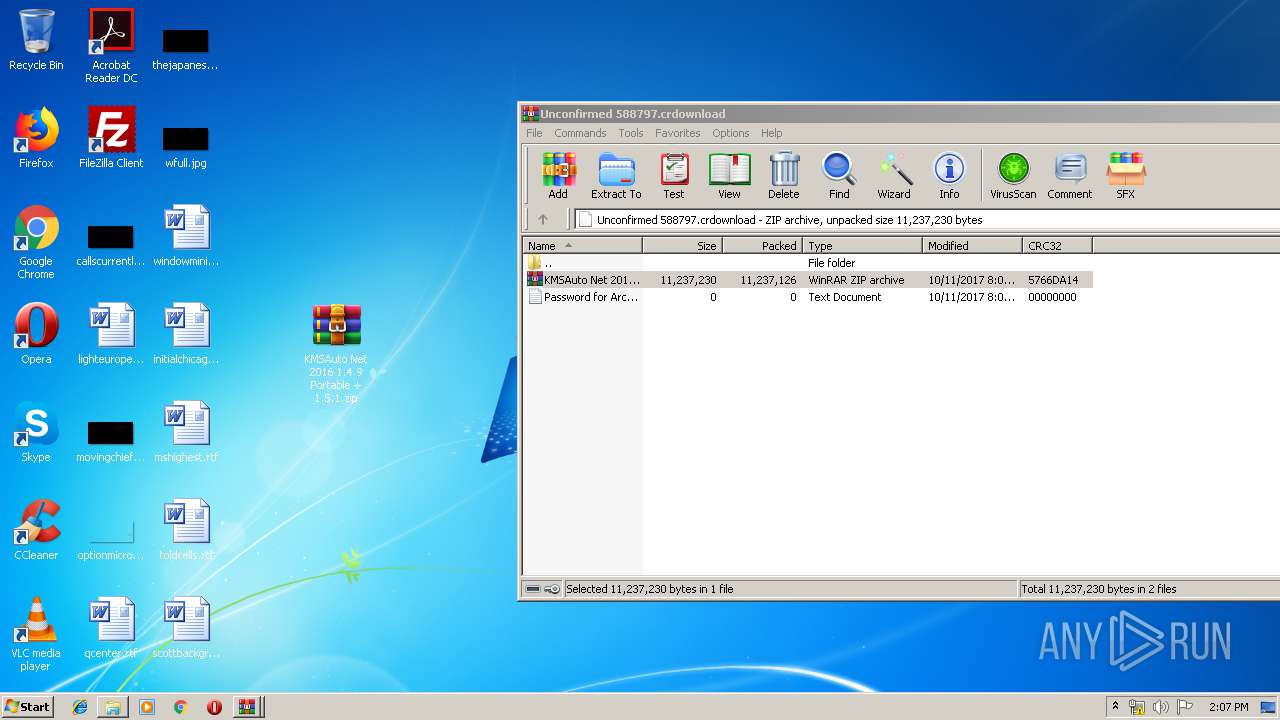This screenshot has height=720, width=1280.
Task: Open Chrome from the taskbar
Action: coord(180,707)
